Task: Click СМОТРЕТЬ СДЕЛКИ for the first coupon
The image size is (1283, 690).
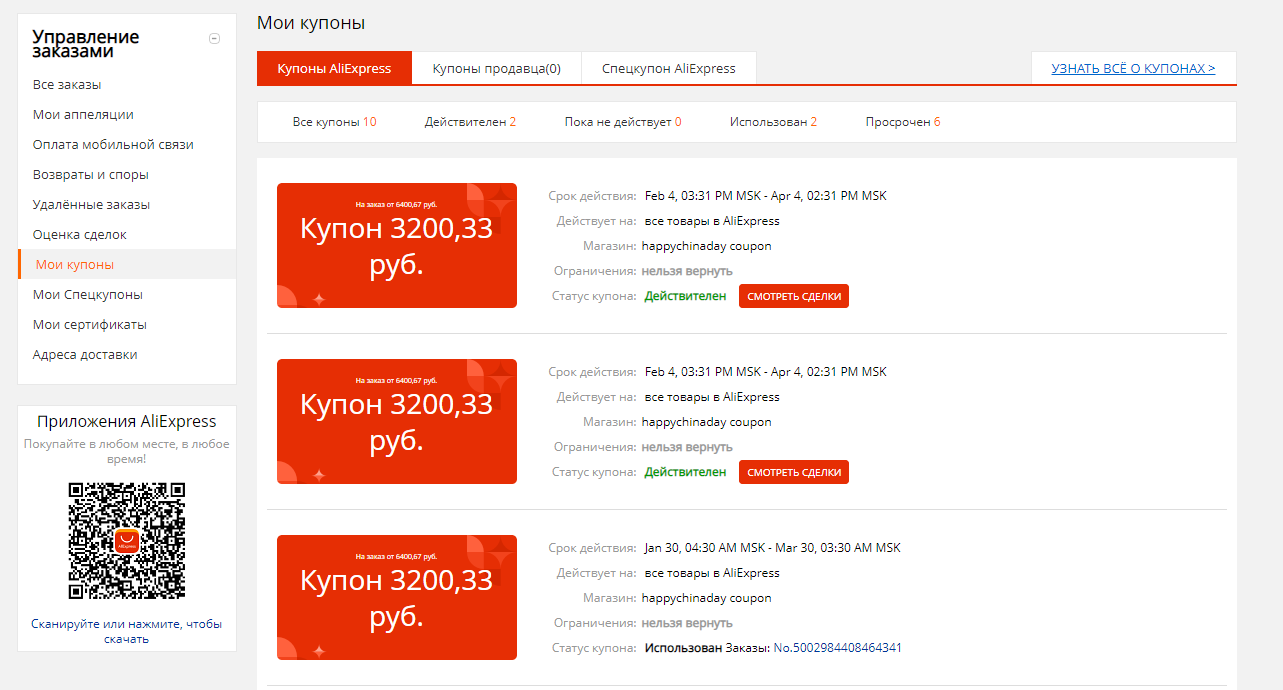Action: 794,296
